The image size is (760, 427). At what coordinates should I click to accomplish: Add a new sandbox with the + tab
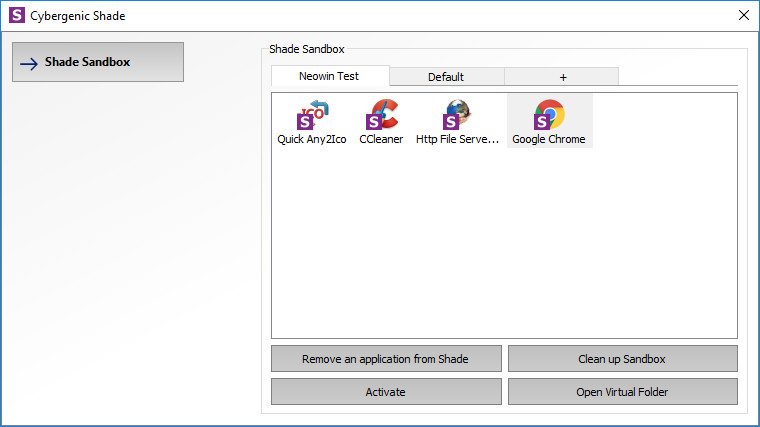(x=562, y=77)
